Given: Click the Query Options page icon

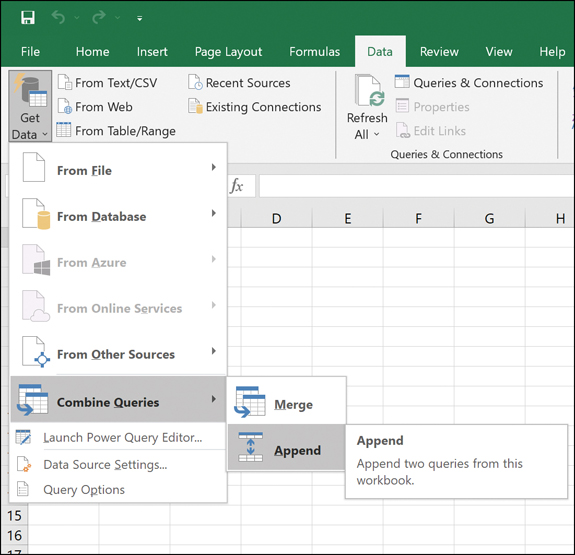Looking at the screenshot, I should pyautogui.click(x=23, y=489).
